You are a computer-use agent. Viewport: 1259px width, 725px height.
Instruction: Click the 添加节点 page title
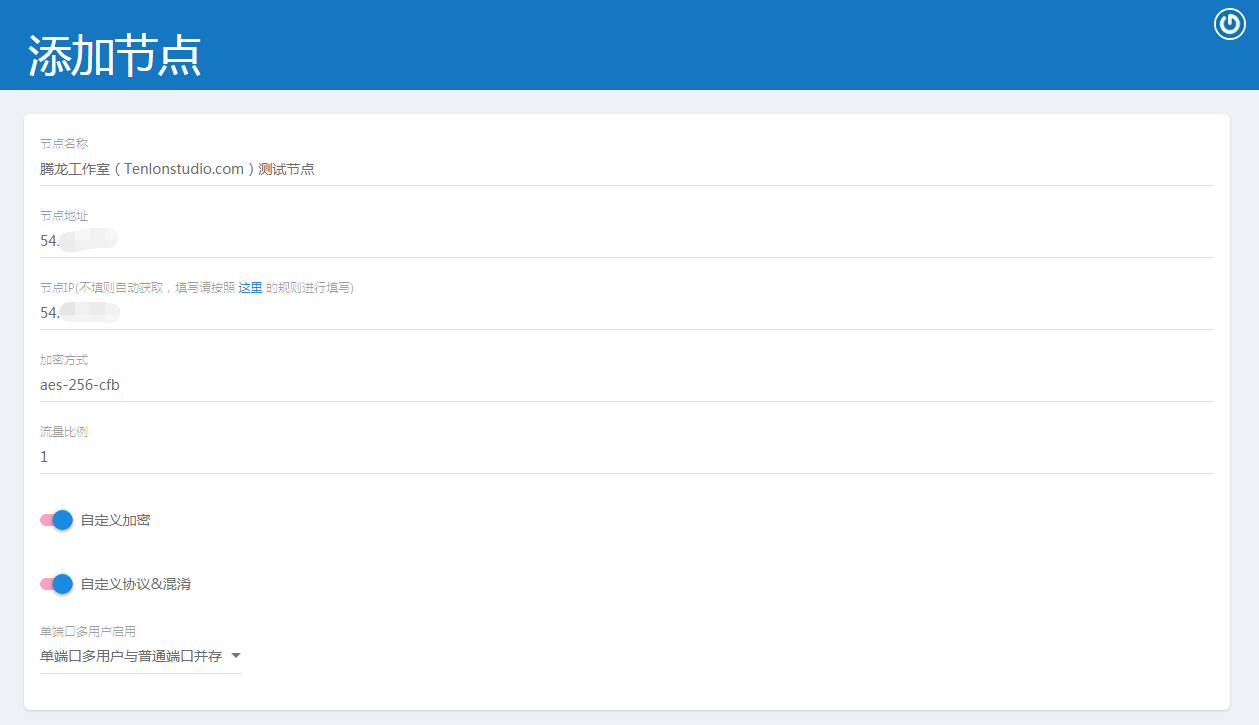pyautogui.click(x=114, y=56)
